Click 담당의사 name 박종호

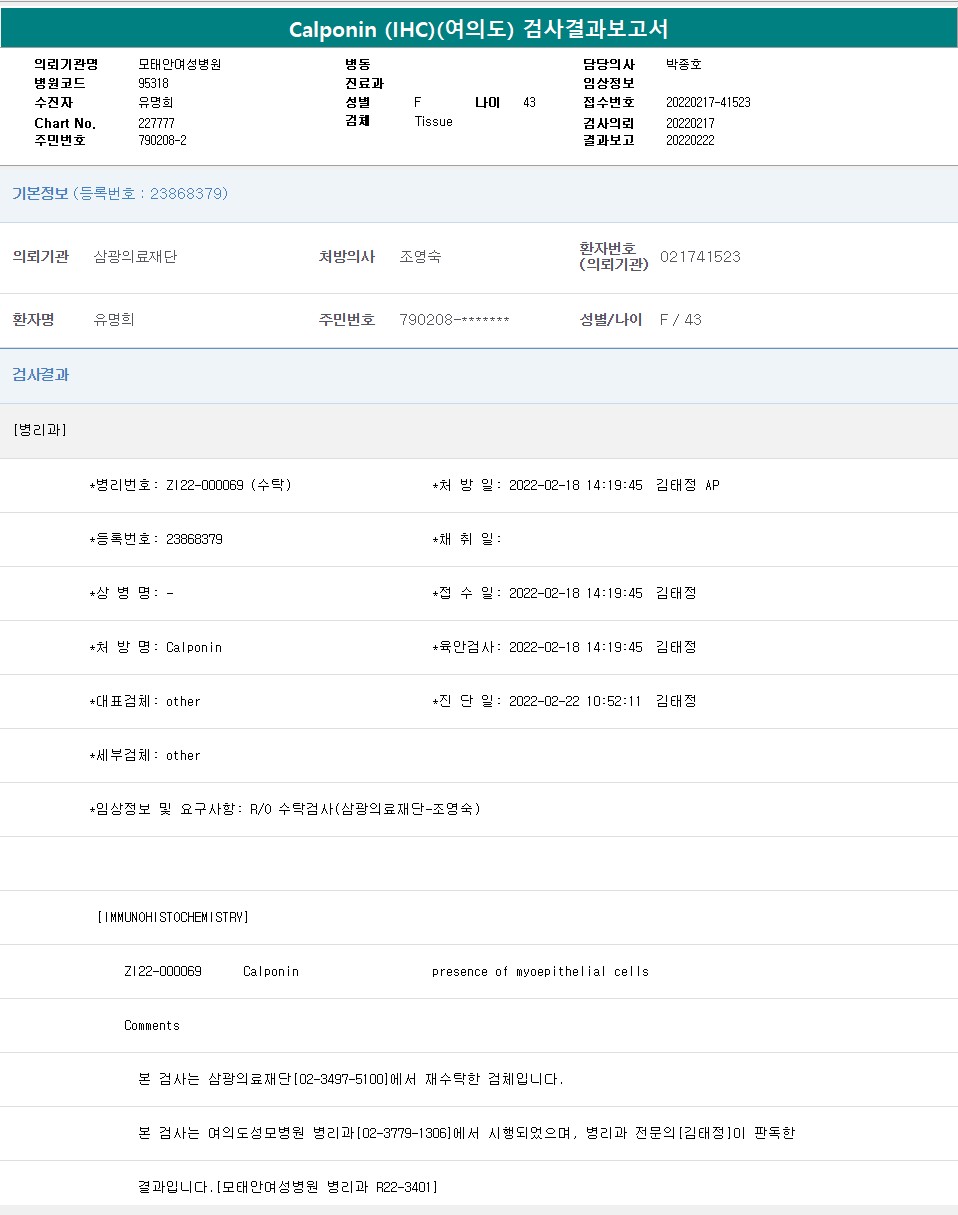[684, 64]
